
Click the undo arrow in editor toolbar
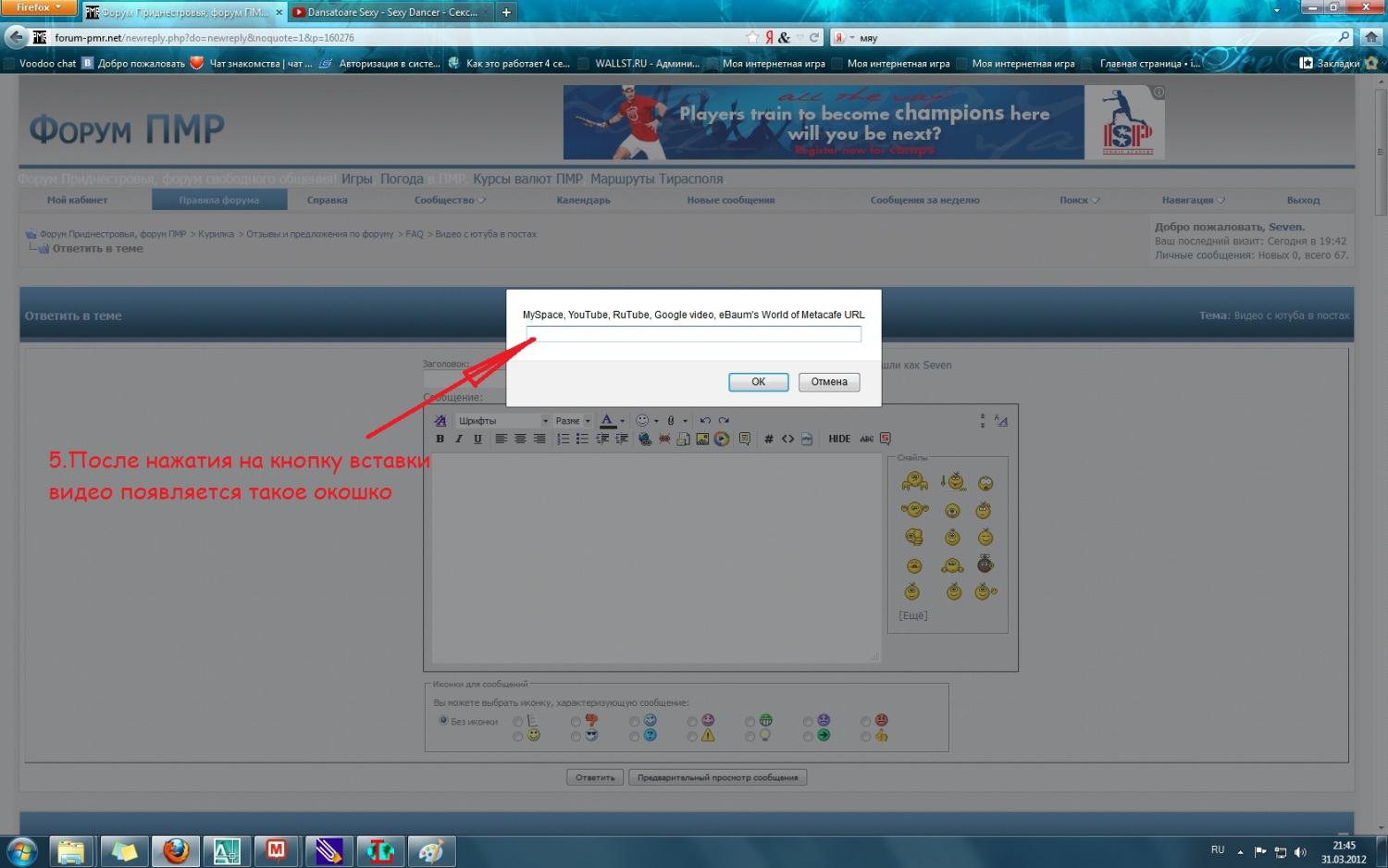tap(705, 421)
